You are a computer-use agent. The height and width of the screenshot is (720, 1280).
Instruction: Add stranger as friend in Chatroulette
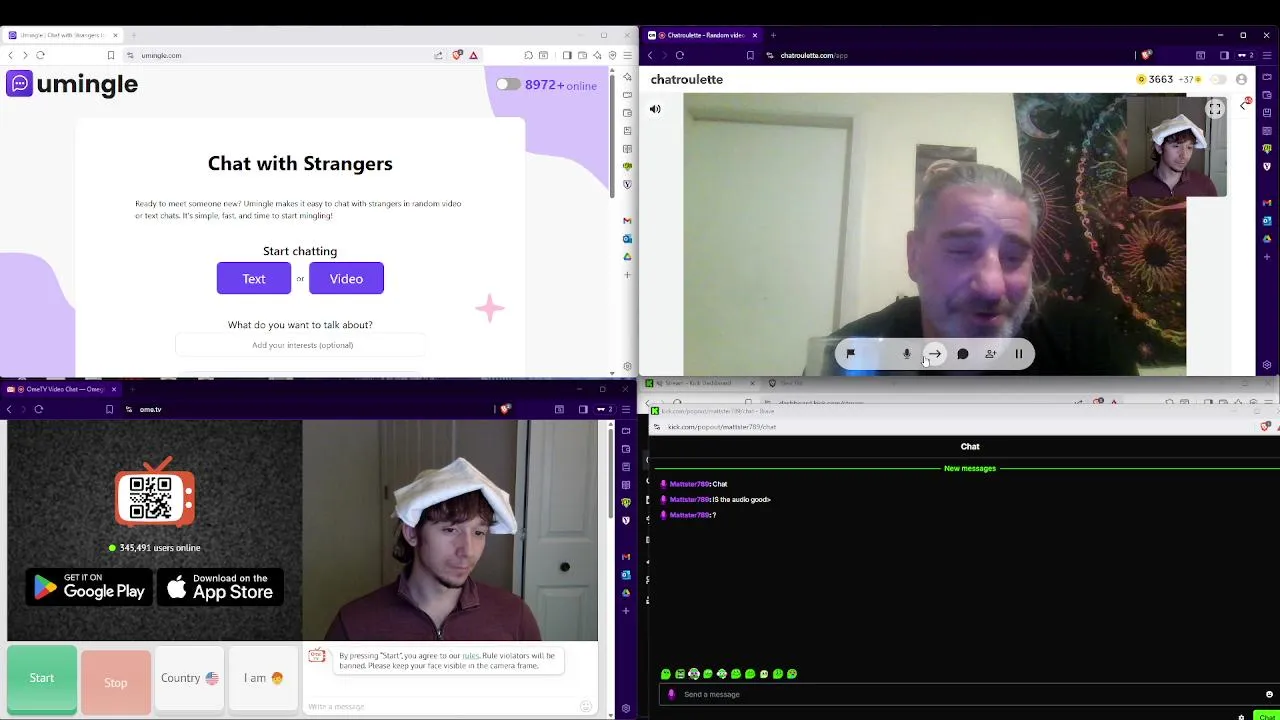(991, 353)
